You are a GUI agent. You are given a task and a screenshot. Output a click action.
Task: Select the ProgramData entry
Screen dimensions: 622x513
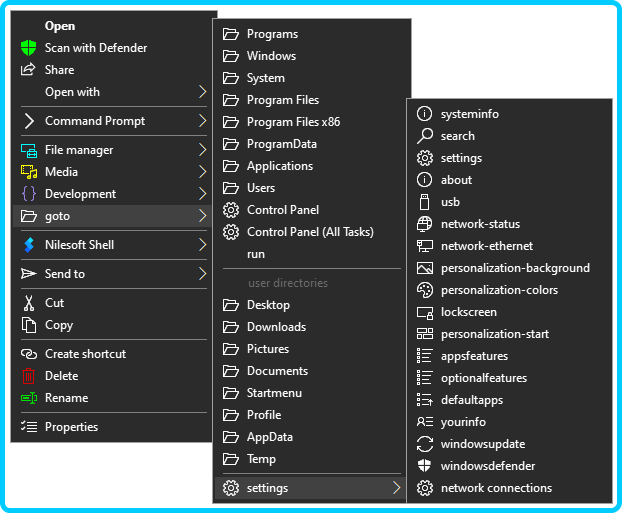point(310,144)
